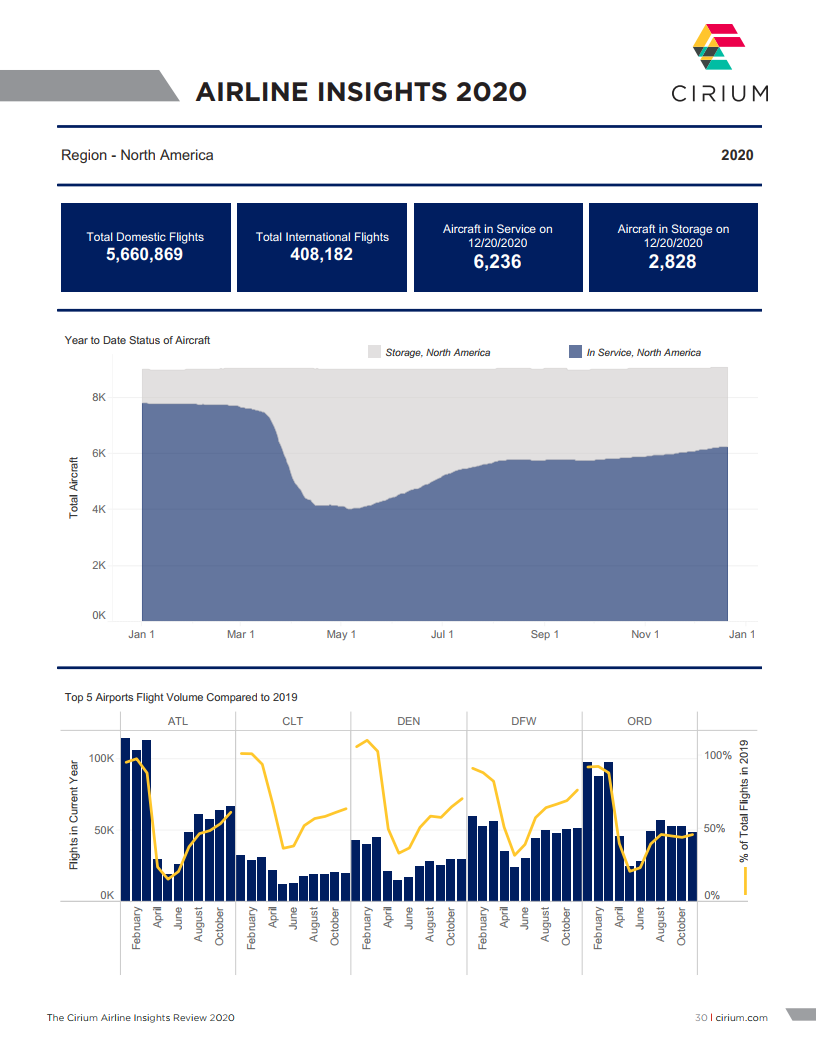Select the Total International Flights card
The width and height of the screenshot is (816, 1056).
pyautogui.click(x=322, y=247)
